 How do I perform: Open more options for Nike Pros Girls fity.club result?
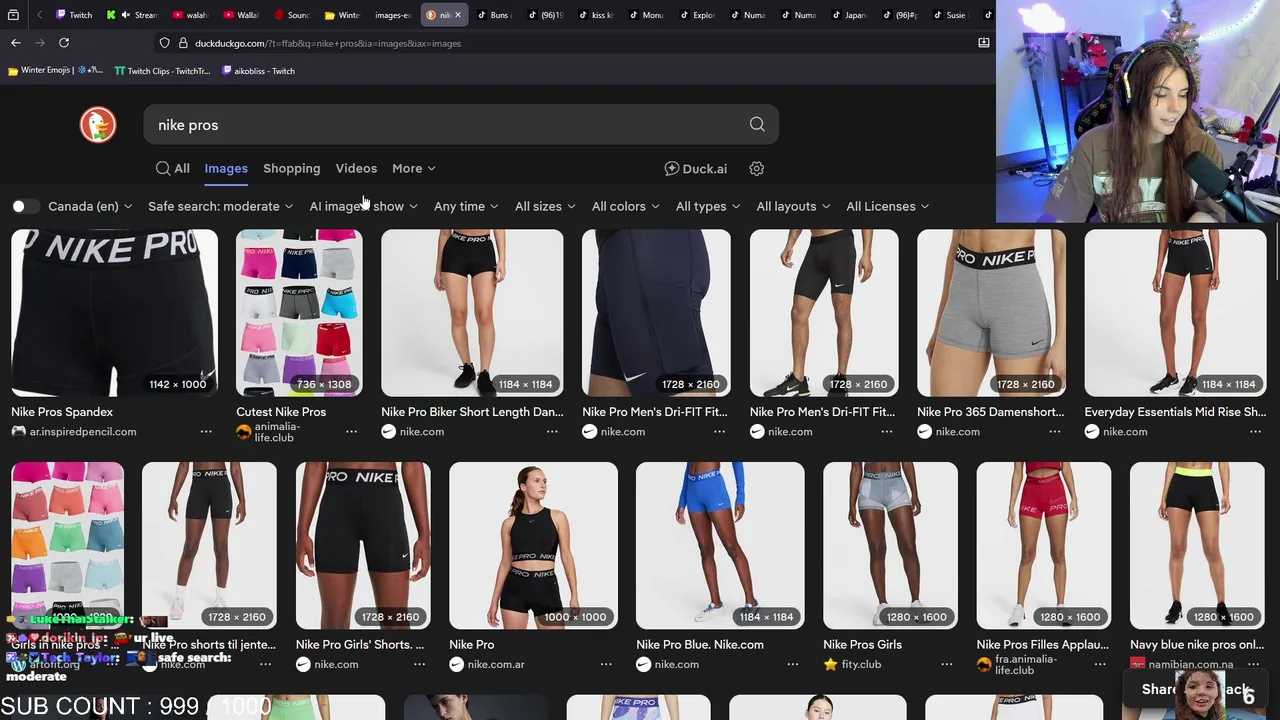(x=946, y=664)
